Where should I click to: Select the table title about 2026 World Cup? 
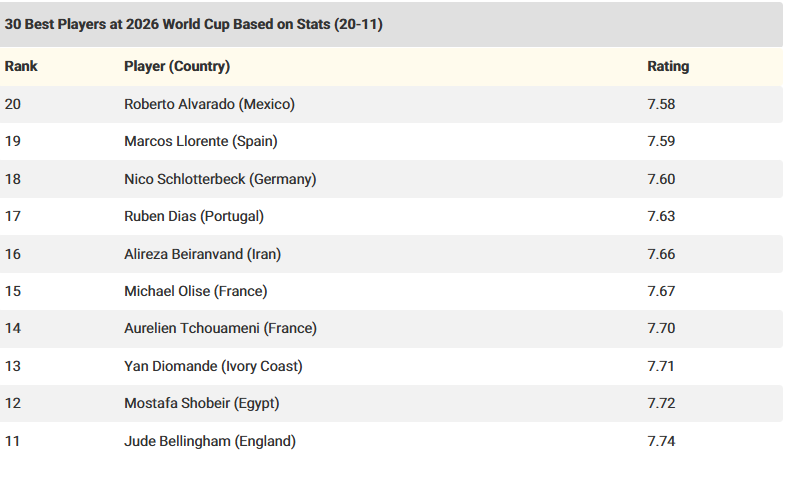[x=194, y=24]
